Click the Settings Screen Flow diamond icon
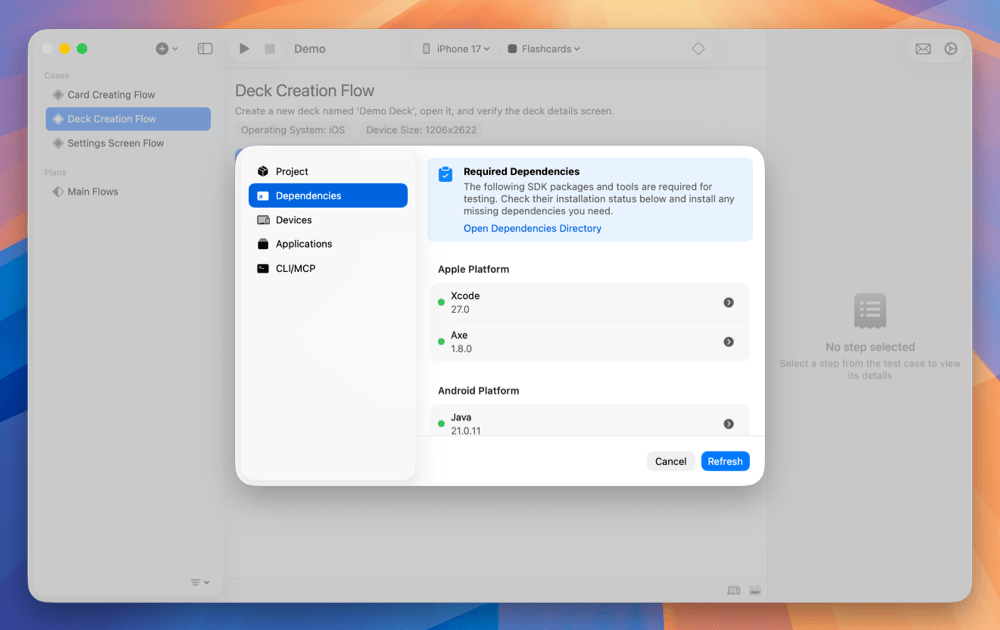 (58, 143)
